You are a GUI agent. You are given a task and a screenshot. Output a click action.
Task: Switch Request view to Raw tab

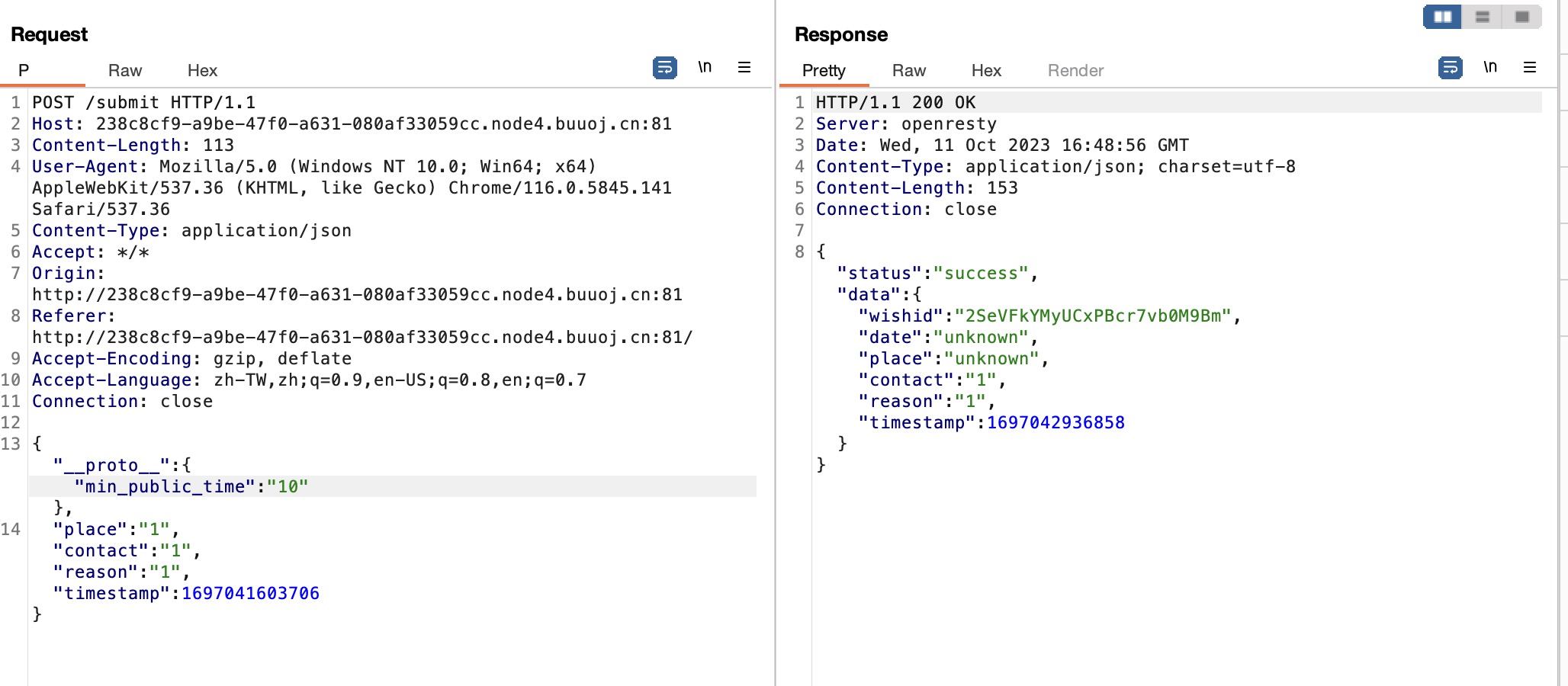(125, 71)
